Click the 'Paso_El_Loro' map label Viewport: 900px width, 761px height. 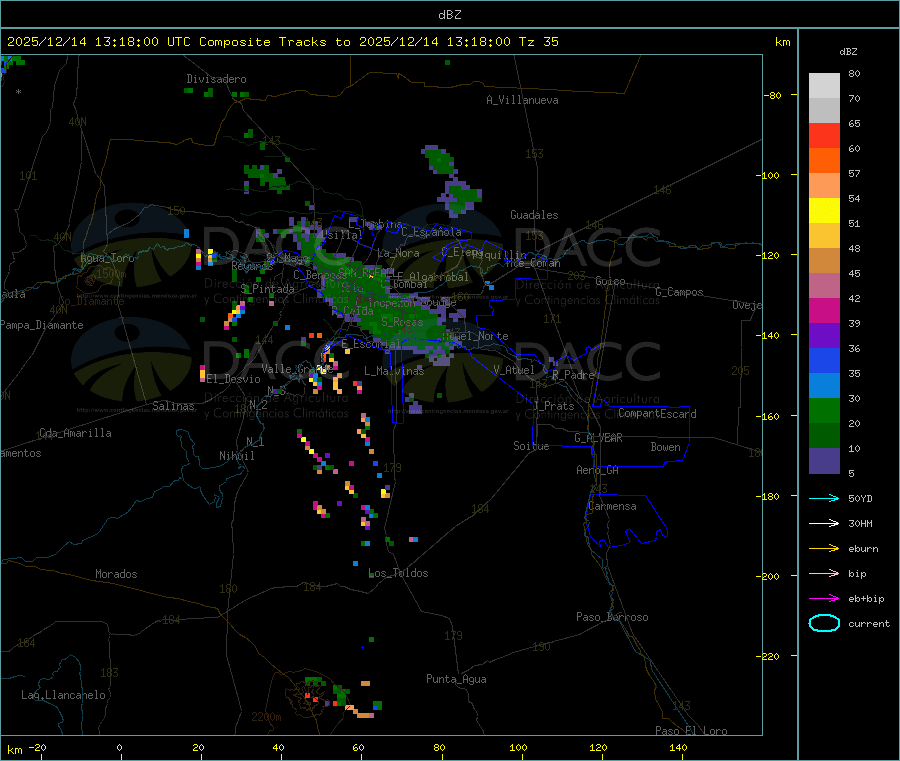pos(691,731)
